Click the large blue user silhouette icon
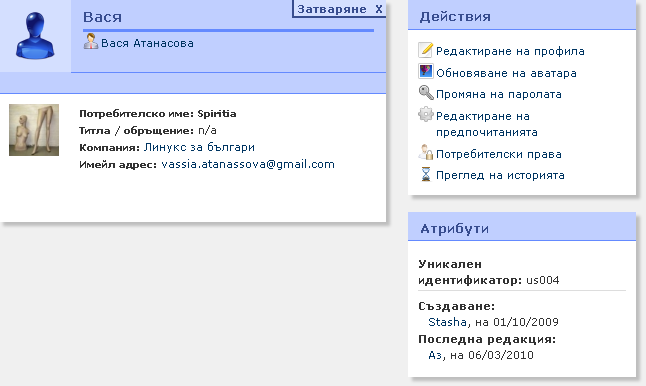 tap(35, 36)
